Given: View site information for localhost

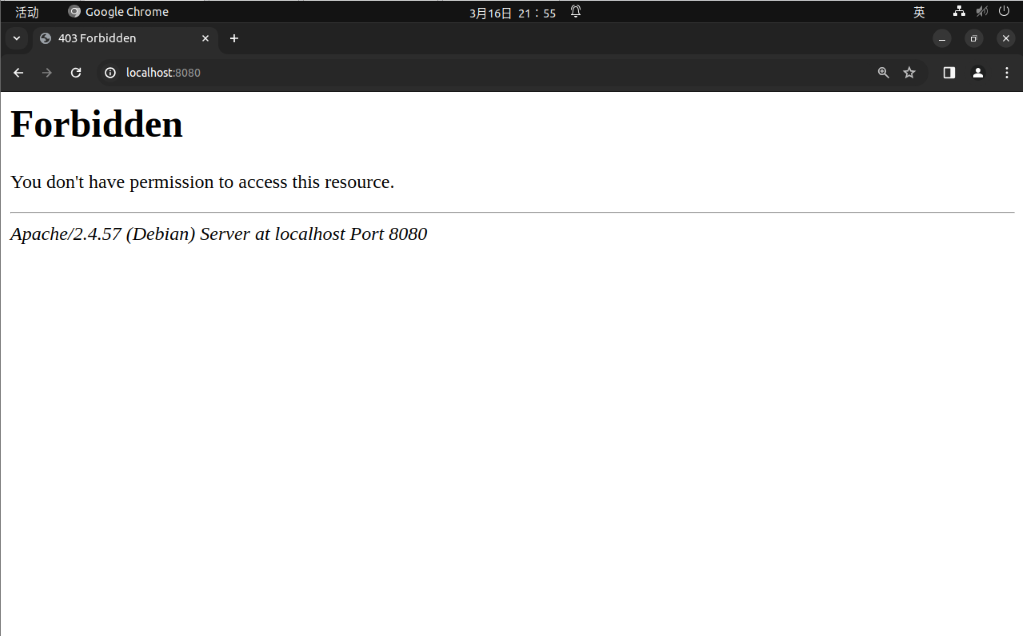Looking at the screenshot, I should 110,73.
